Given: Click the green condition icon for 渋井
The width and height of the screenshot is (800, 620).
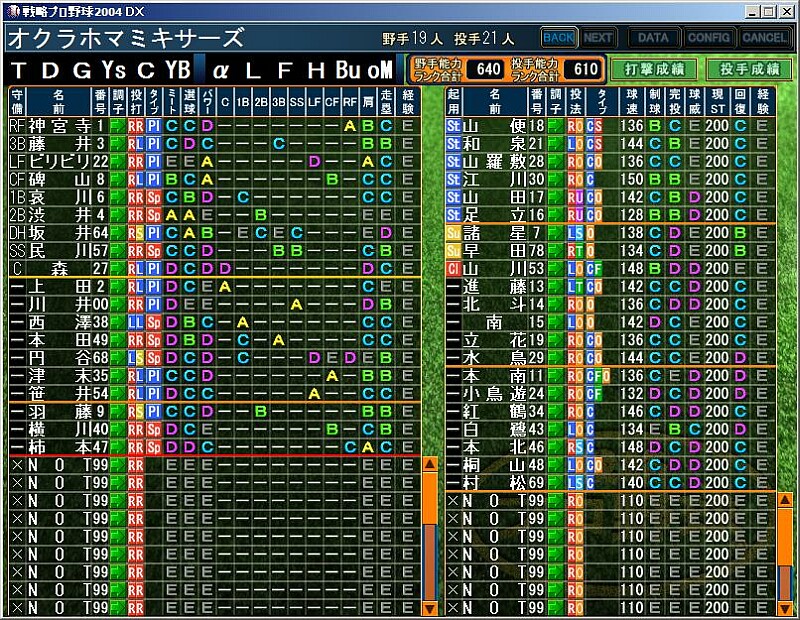Looking at the screenshot, I should coord(118,215).
